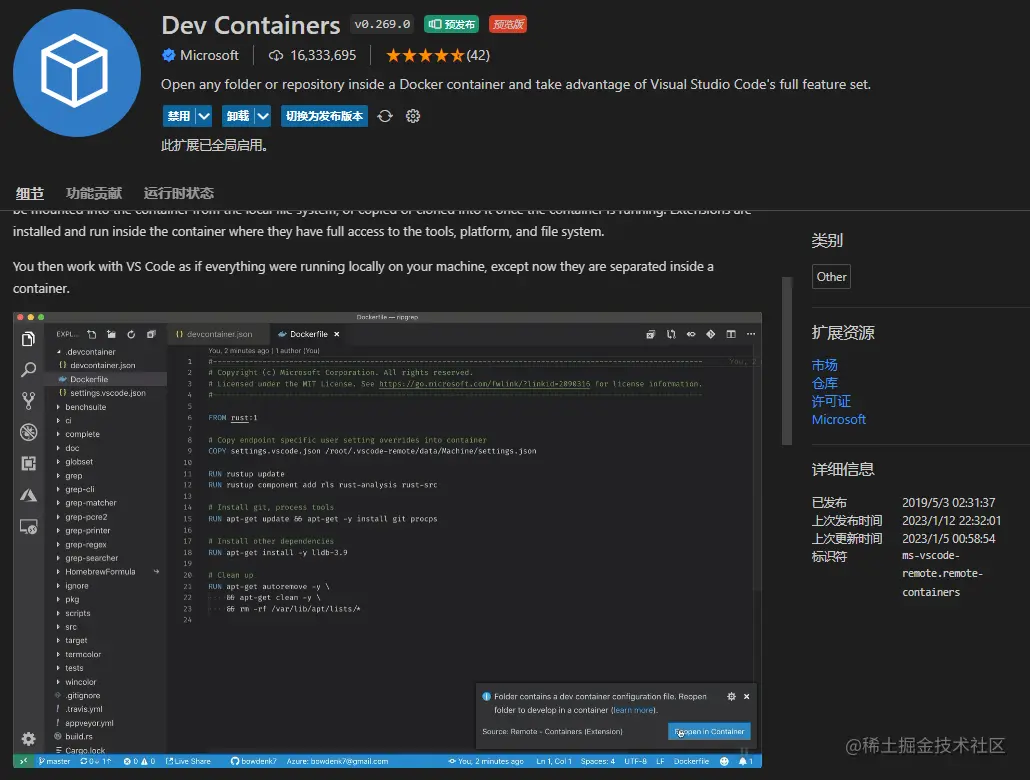Screen dimensions: 1030x780
Task: Open the 市场 marketplace link
Action: [824, 365]
